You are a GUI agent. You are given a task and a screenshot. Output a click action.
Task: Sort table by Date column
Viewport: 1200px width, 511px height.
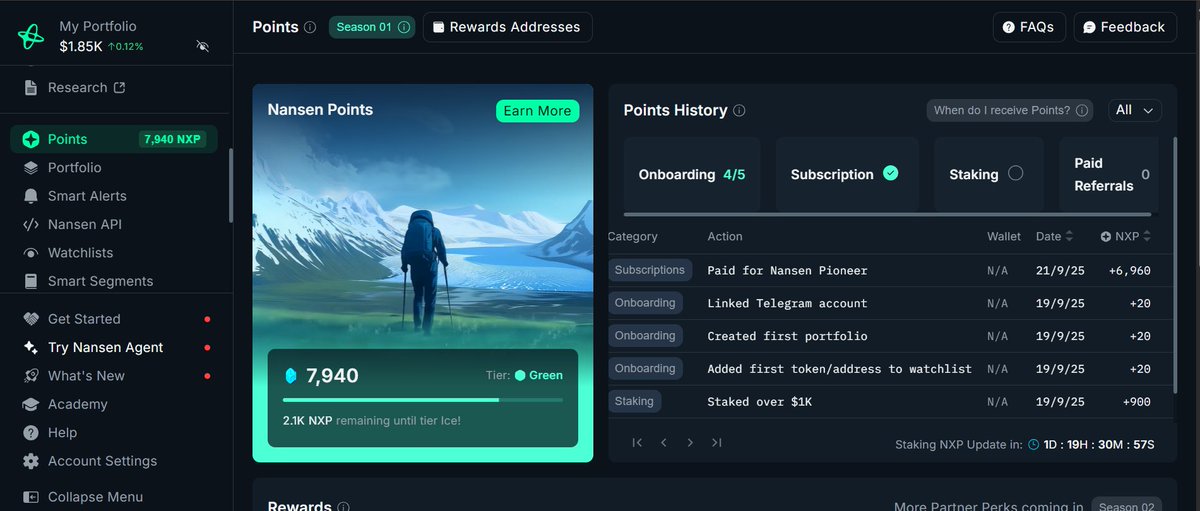1054,237
